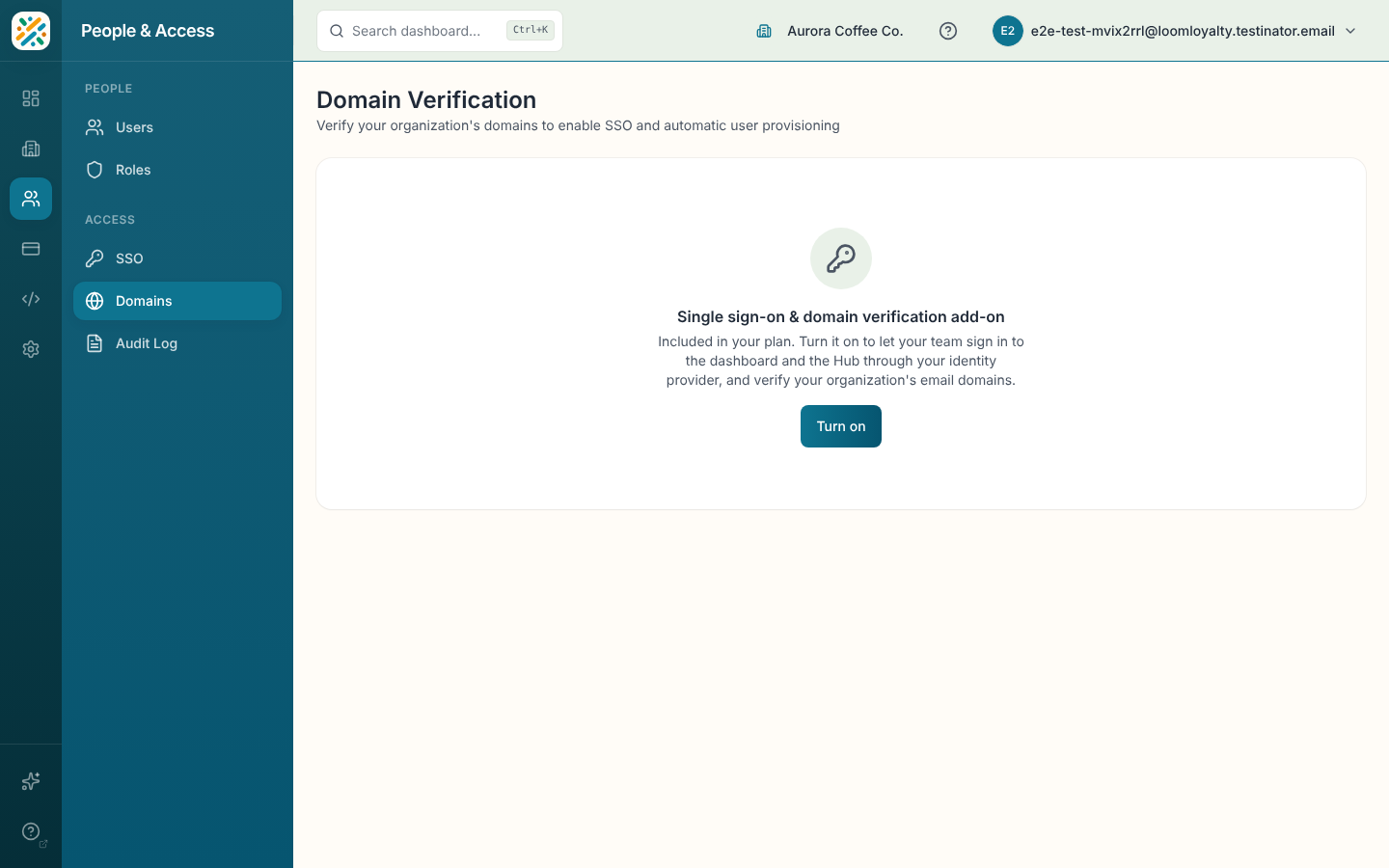
Task: Open the organizations building icon in rail
Action: click(x=31, y=149)
